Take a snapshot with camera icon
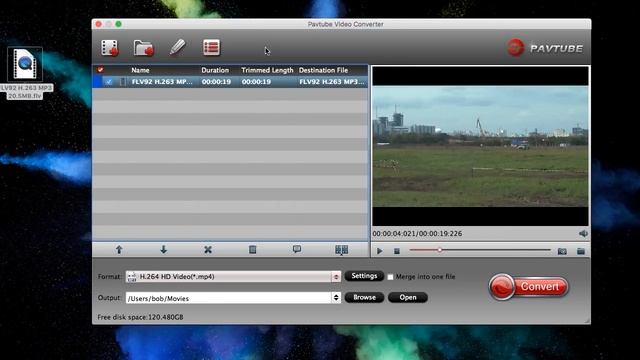The image size is (640, 360). click(562, 251)
